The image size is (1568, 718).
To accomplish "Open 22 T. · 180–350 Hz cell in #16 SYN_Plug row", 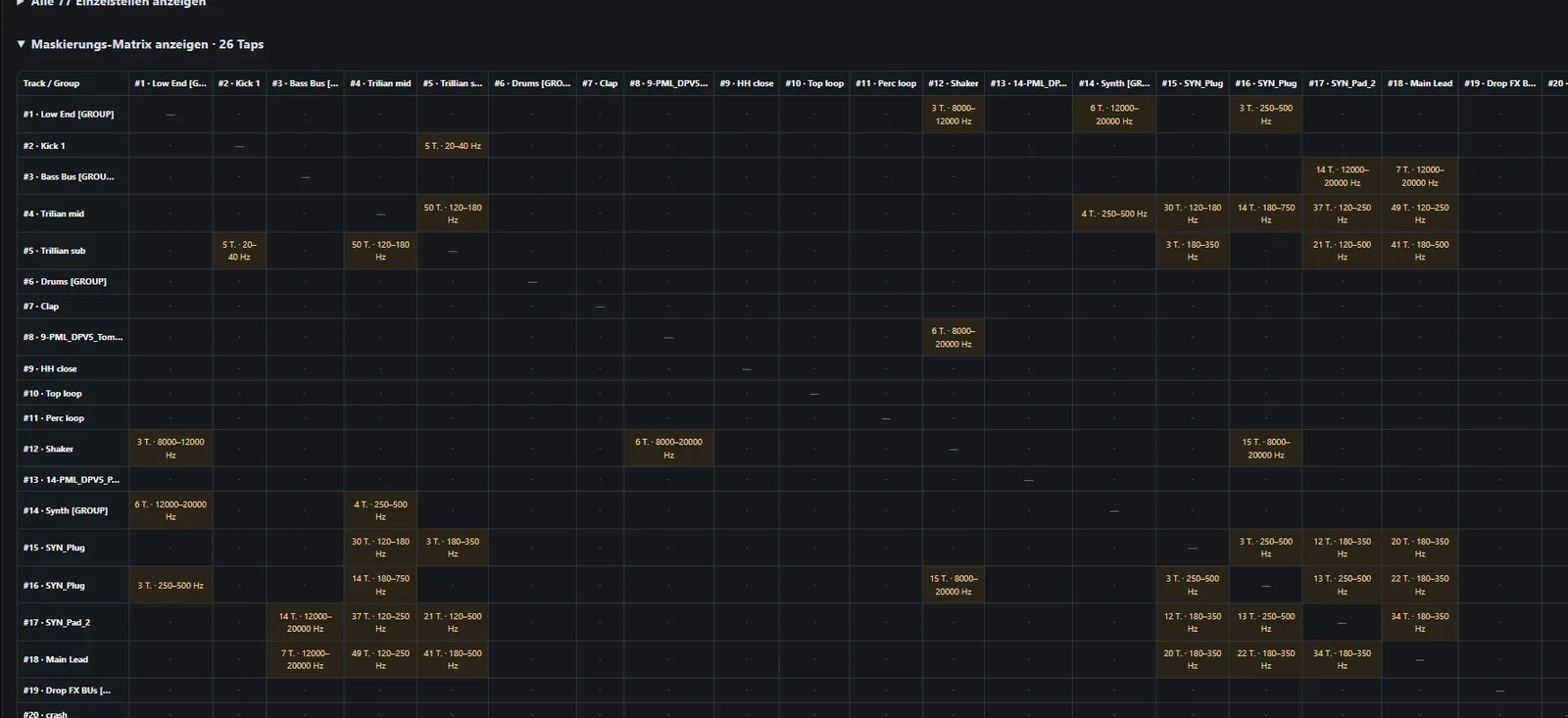I will [x=1420, y=585].
